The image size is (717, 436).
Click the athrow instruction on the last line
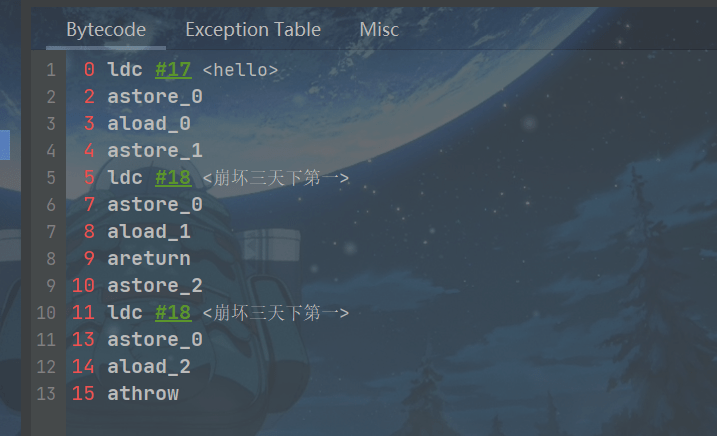tap(142, 394)
